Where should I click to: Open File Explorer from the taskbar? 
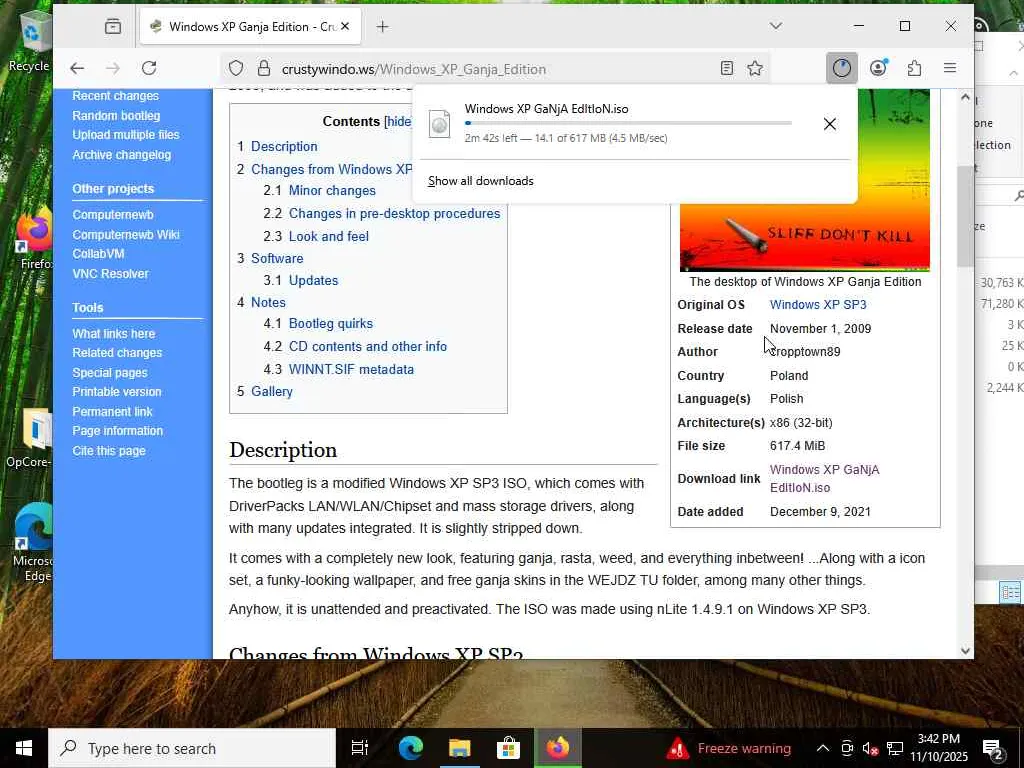point(459,748)
